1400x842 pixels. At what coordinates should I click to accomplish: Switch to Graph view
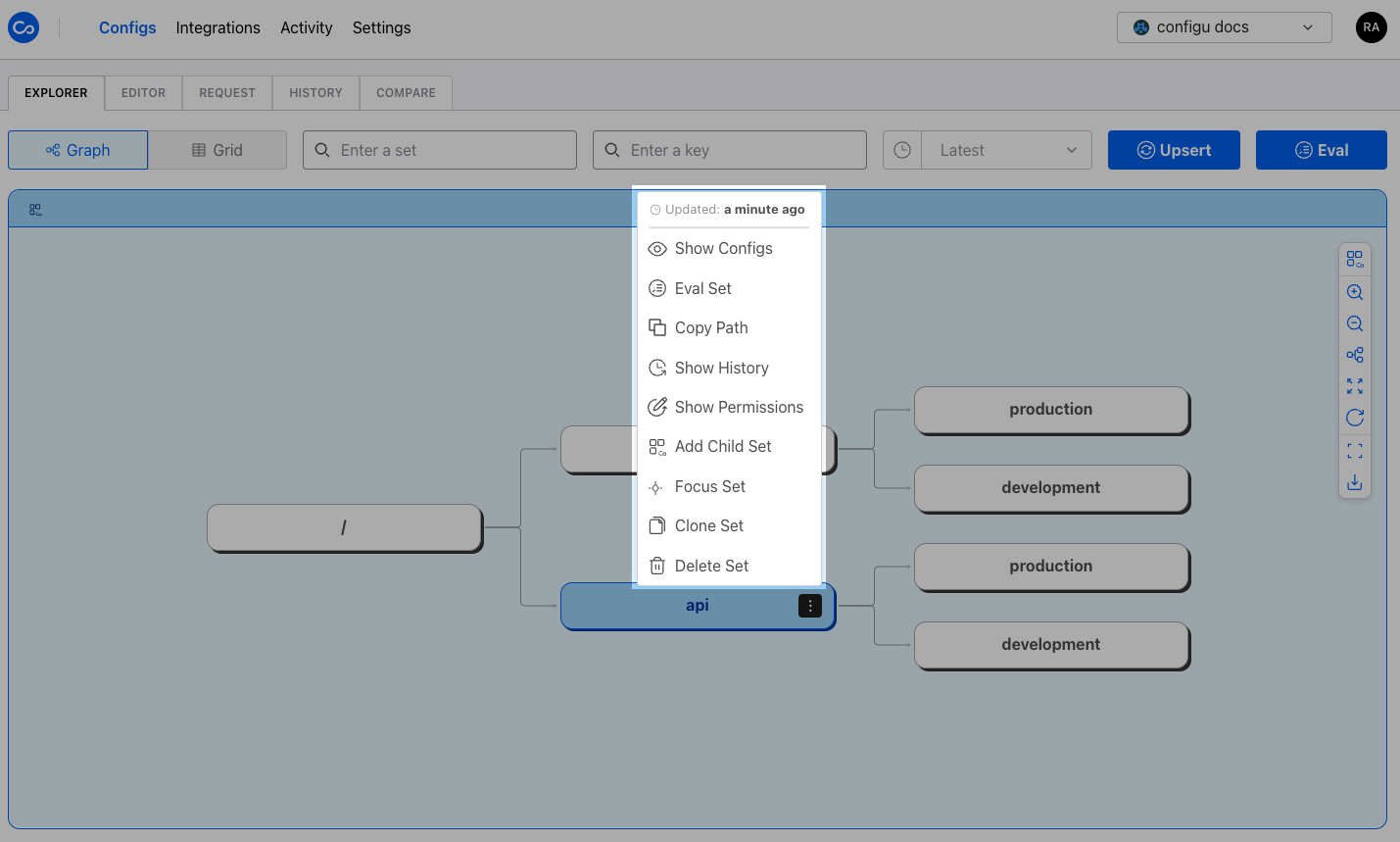pos(78,150)
